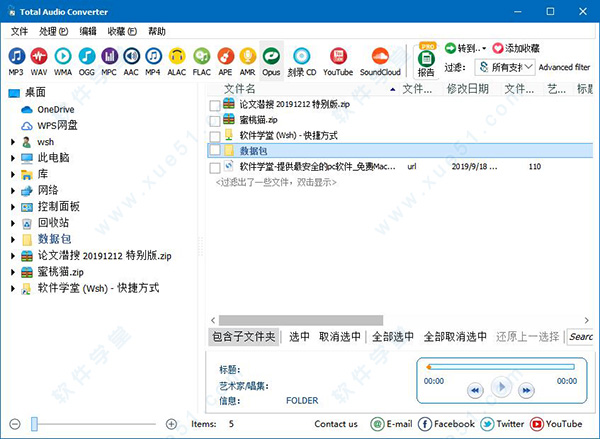Click the 选中 button
600x439 pixels.
[x=299, y=337]
